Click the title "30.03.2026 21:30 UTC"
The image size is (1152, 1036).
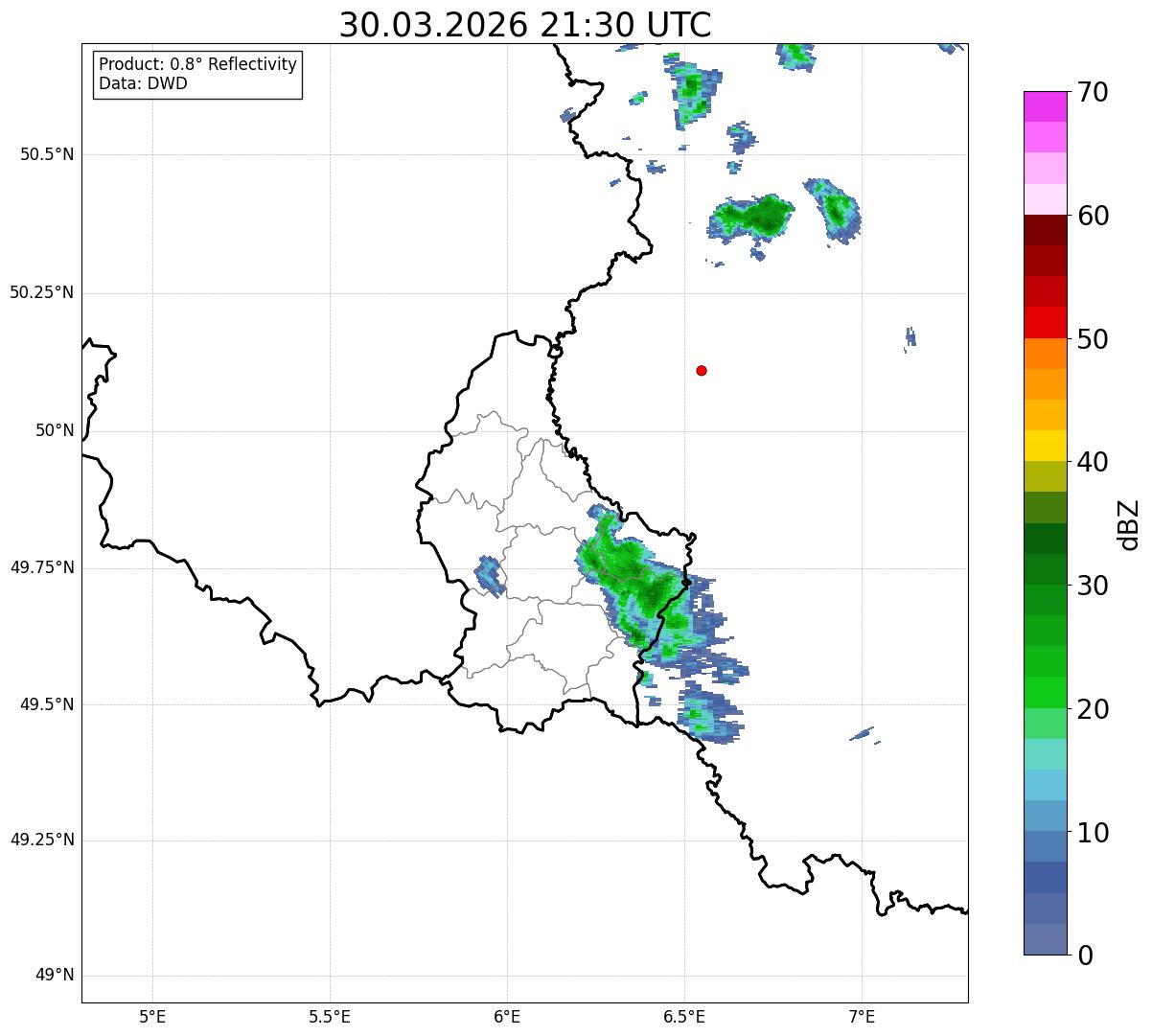pyautogui.click(x=525, y=25)
